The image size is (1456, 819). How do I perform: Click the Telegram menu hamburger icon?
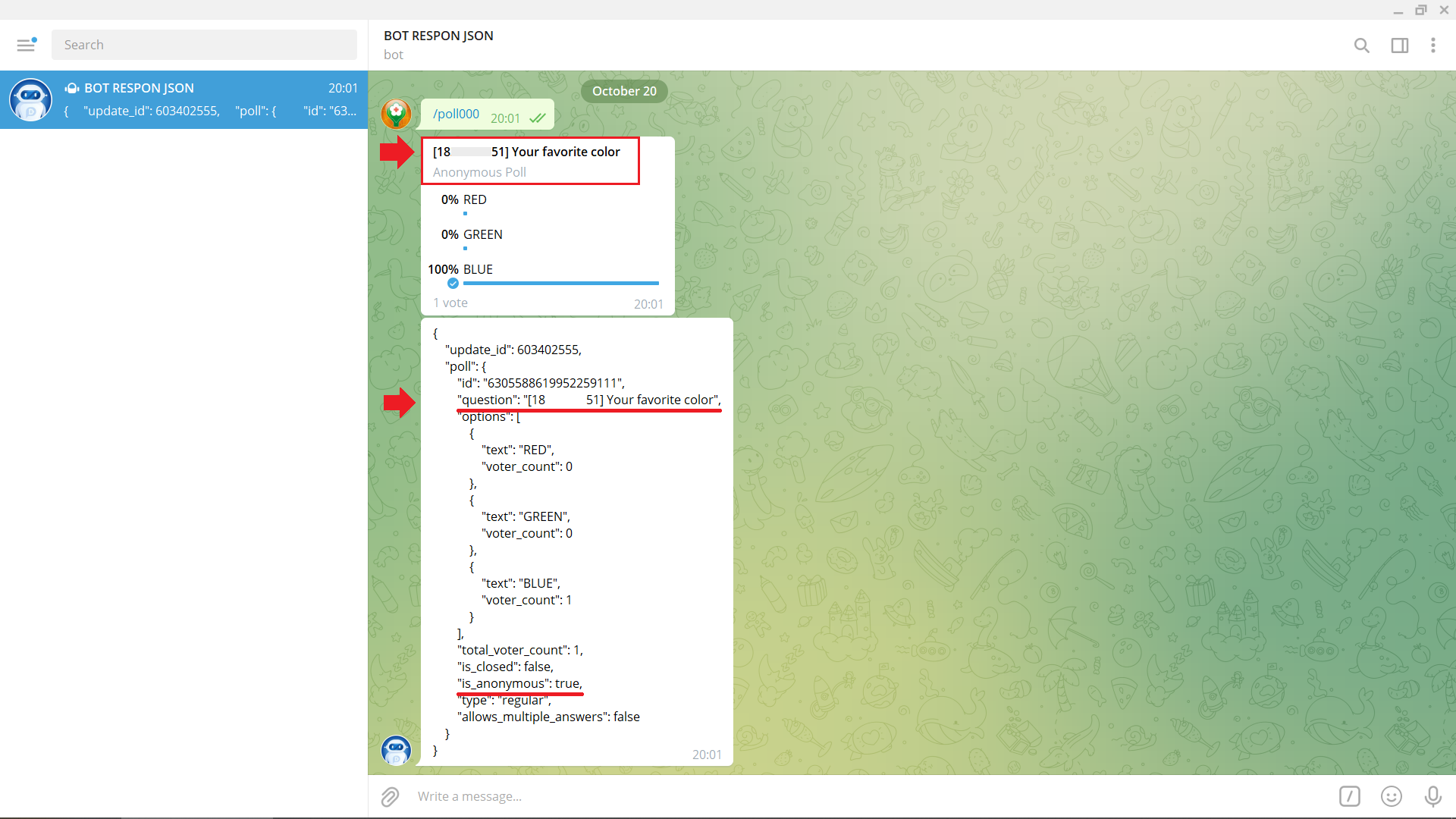[x=26, y=44]
